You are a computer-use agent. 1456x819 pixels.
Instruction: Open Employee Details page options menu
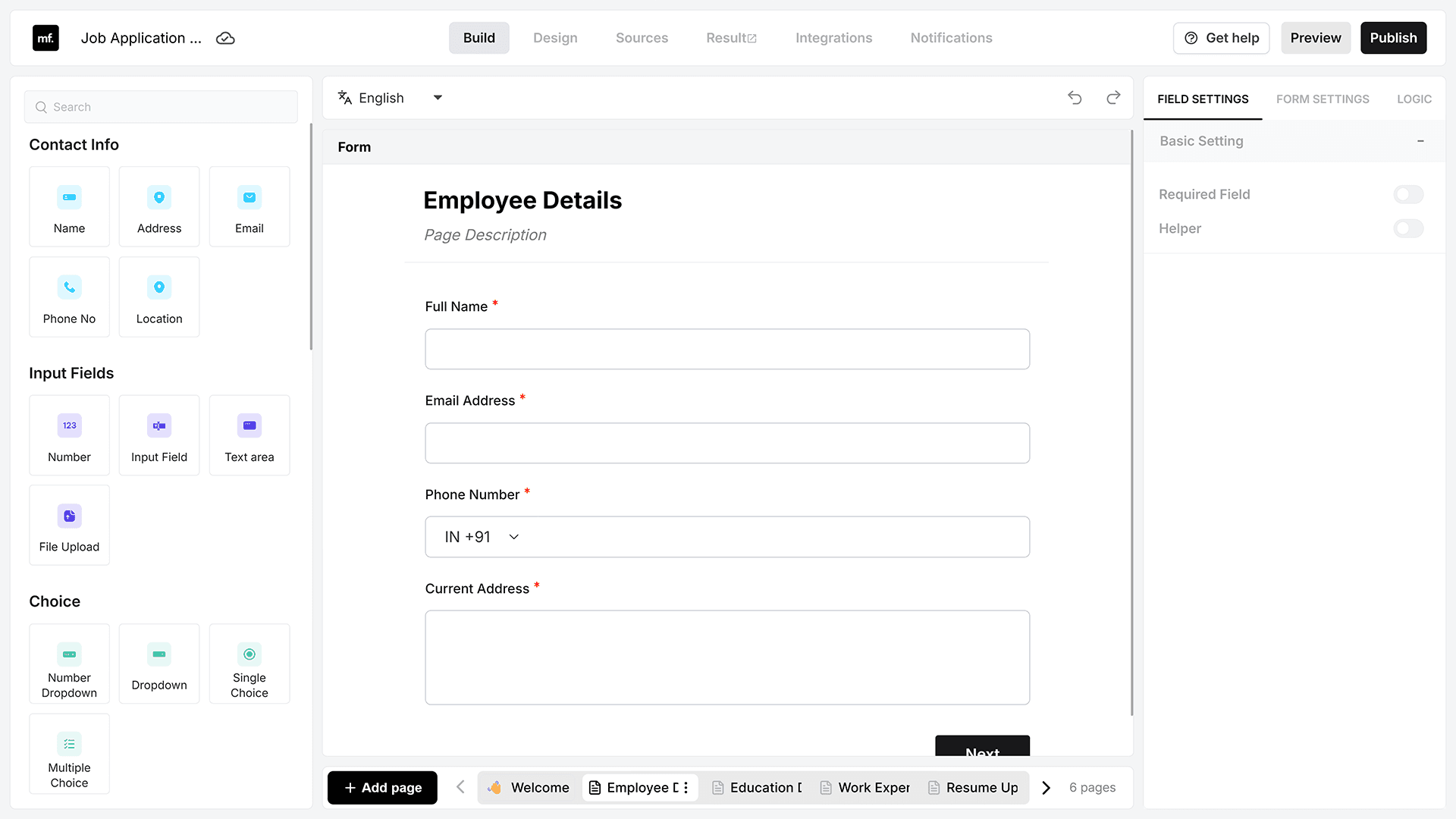tap(686, 788)
